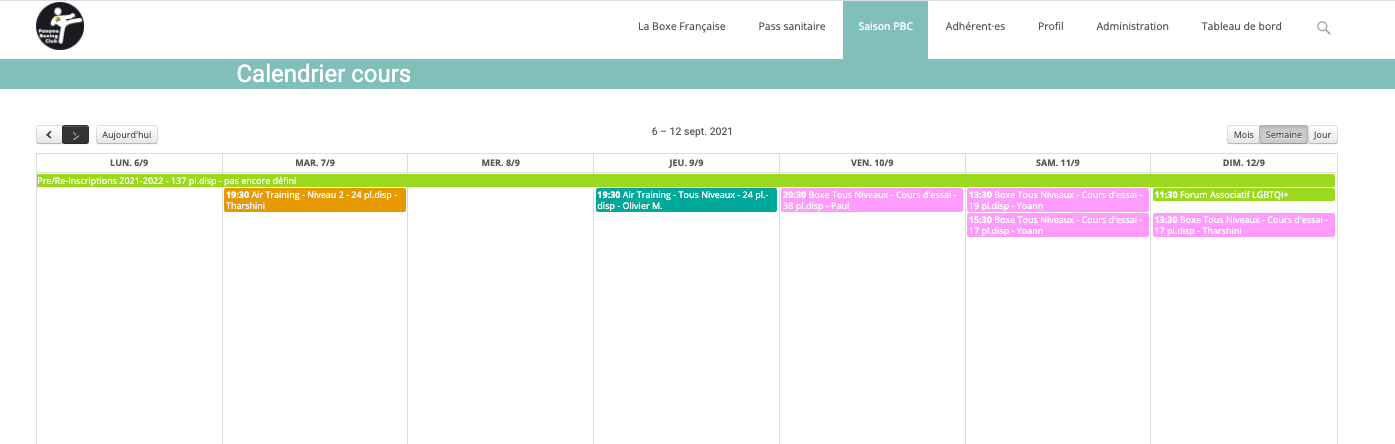Image resolution: width=1395 pixels, height=444 pixels.
Task: Select the Saison PBC tab
Action: pyautogui.click(x=885, y=27)
